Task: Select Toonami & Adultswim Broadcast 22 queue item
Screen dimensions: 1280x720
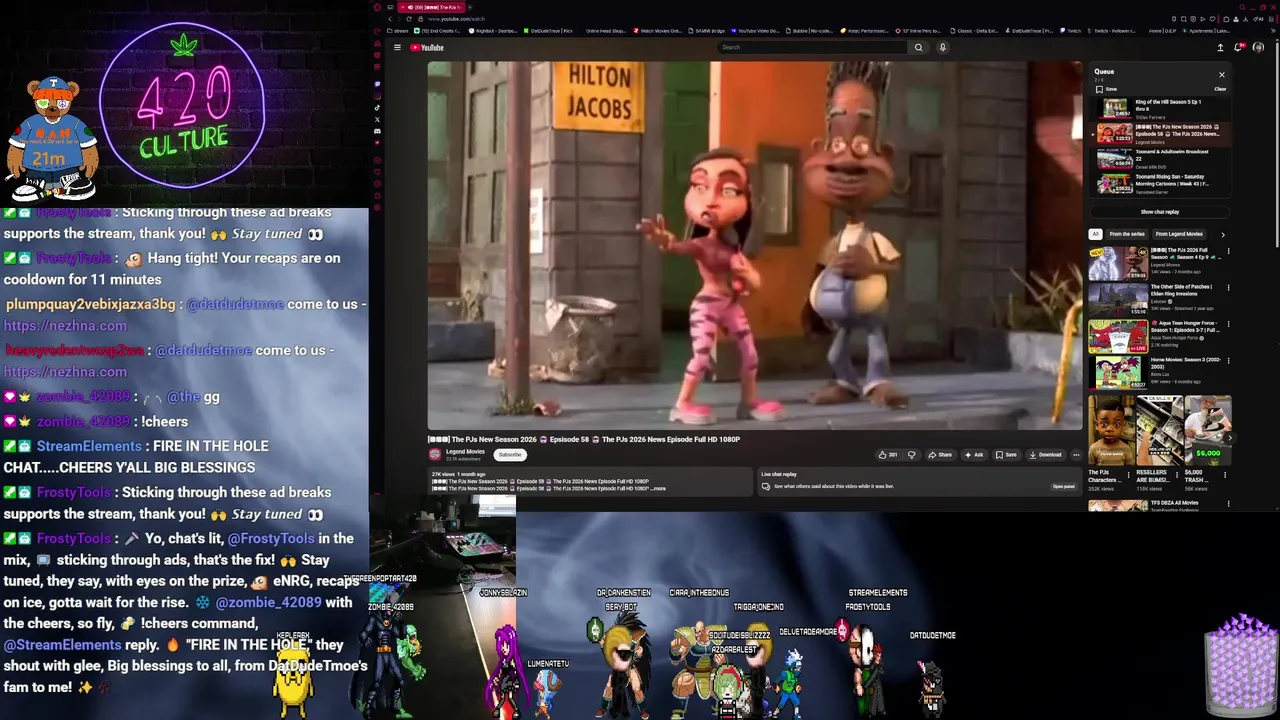Action: [1158, 159]
